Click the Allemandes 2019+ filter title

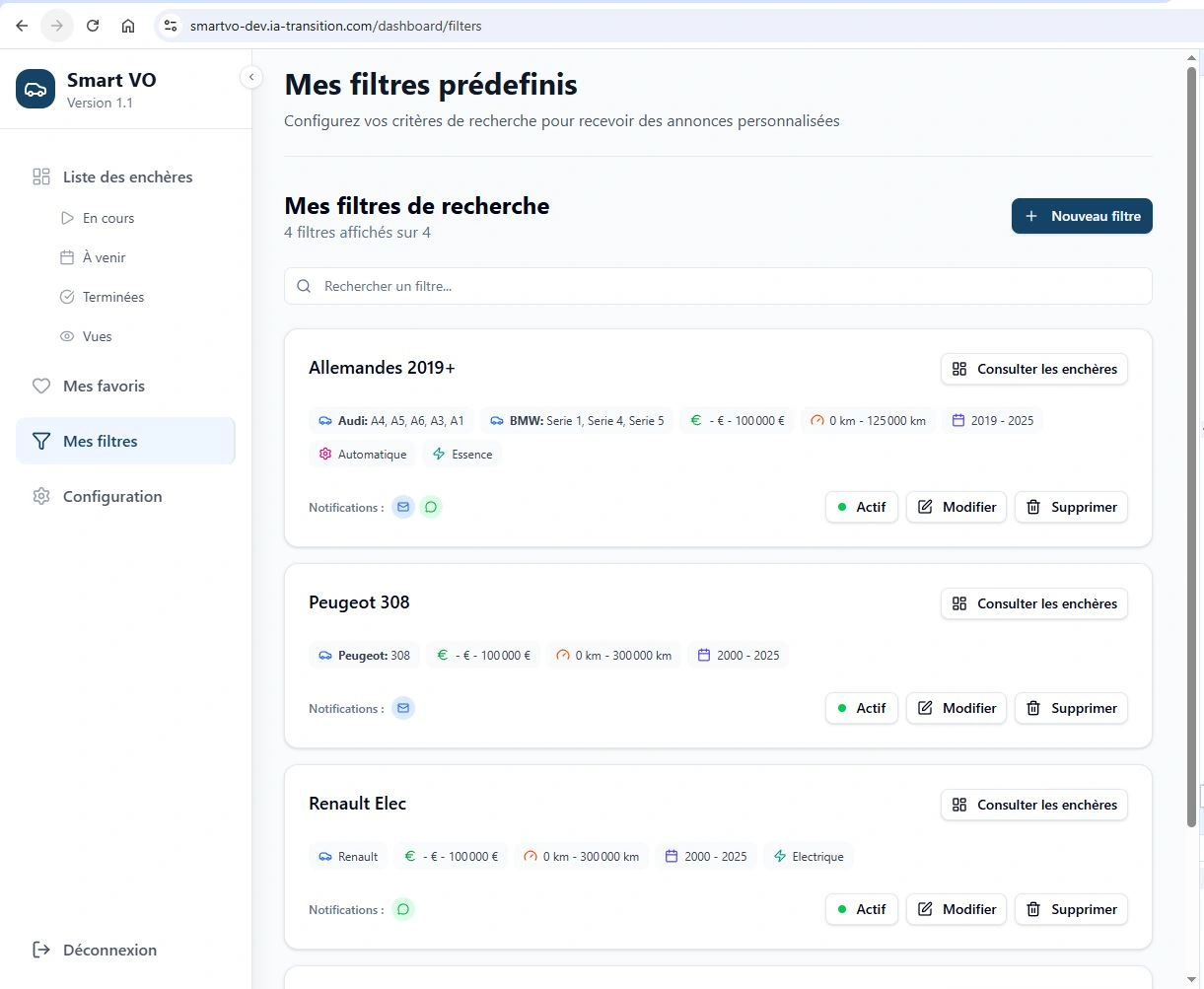382,368
